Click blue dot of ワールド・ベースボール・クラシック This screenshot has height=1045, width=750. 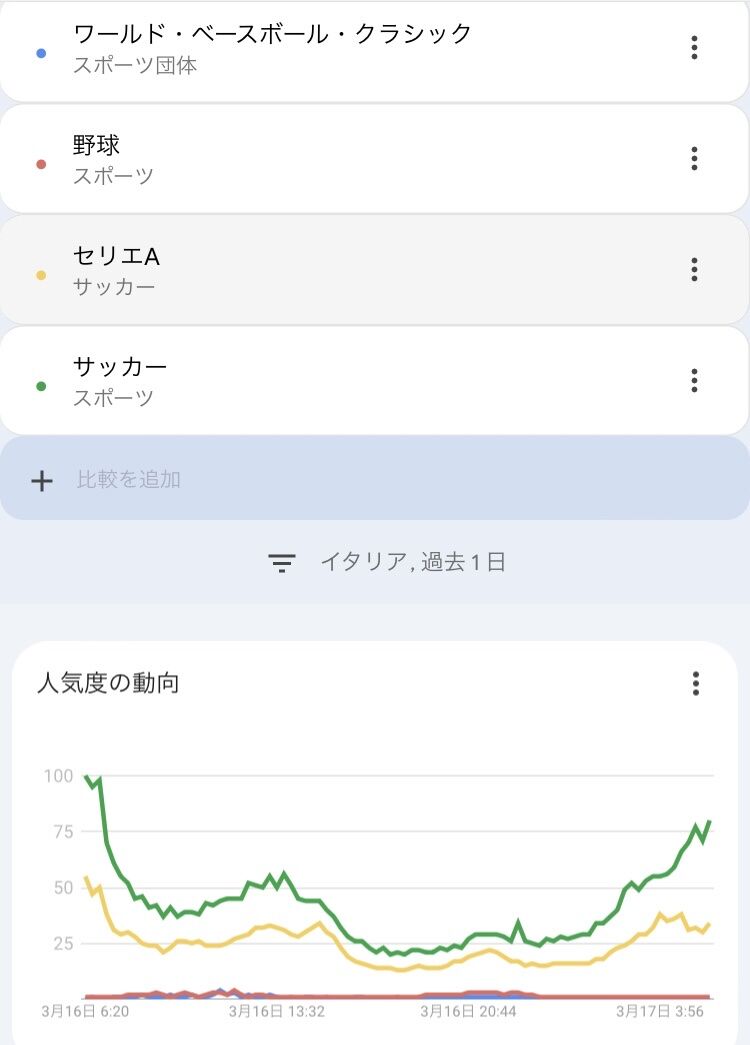tap(41, 53)
